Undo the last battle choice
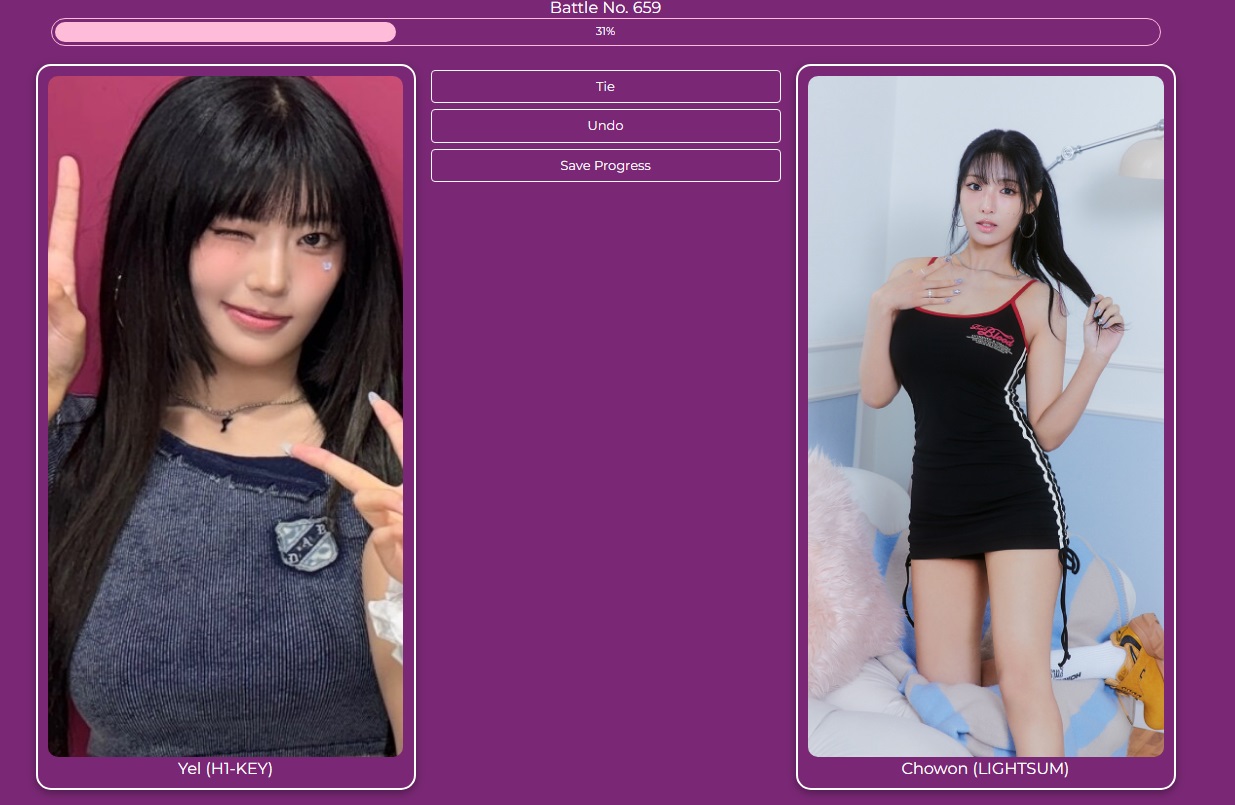1235x805 pixels. (605, 126)
